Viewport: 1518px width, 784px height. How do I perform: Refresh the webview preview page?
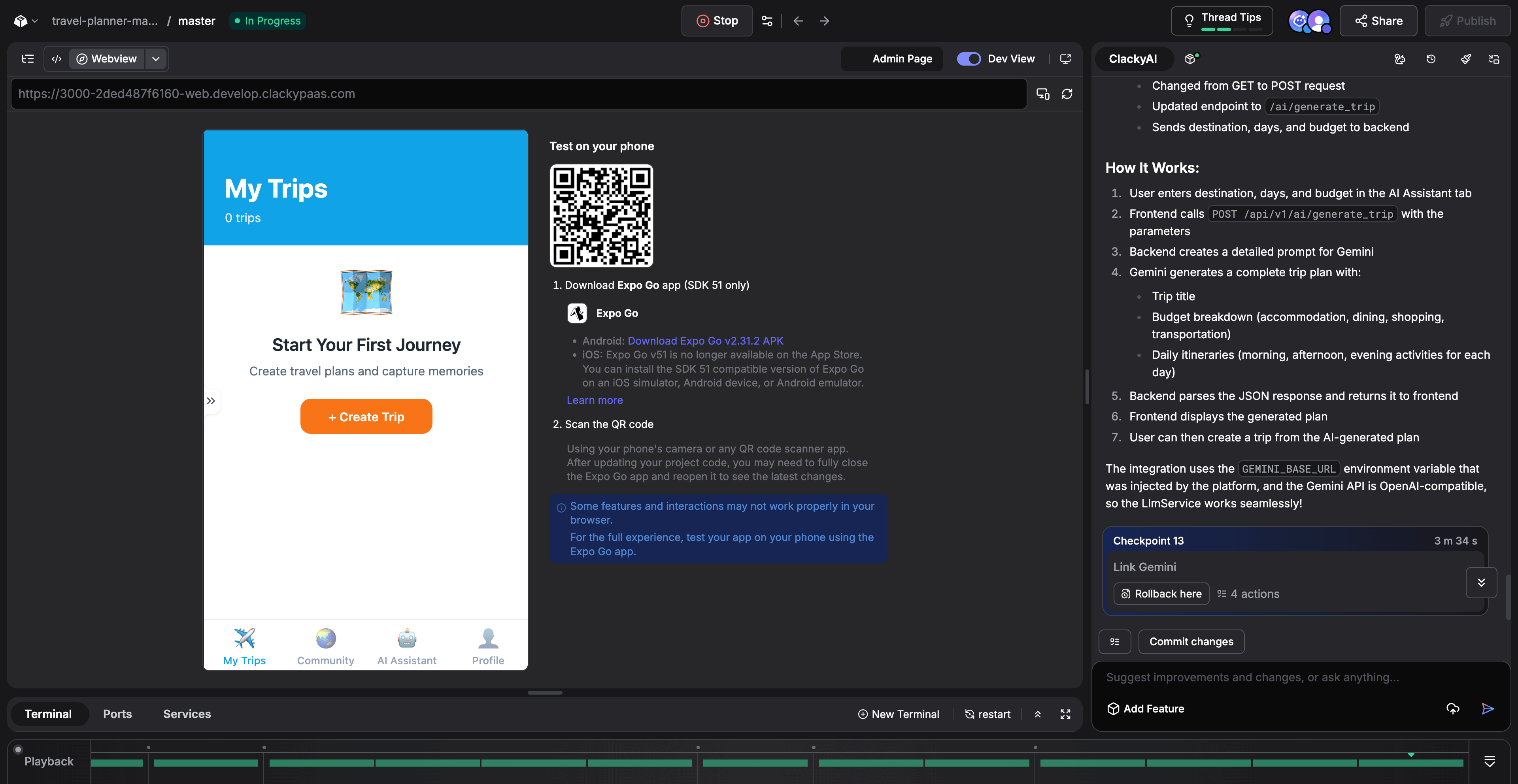coord(1067,94)
